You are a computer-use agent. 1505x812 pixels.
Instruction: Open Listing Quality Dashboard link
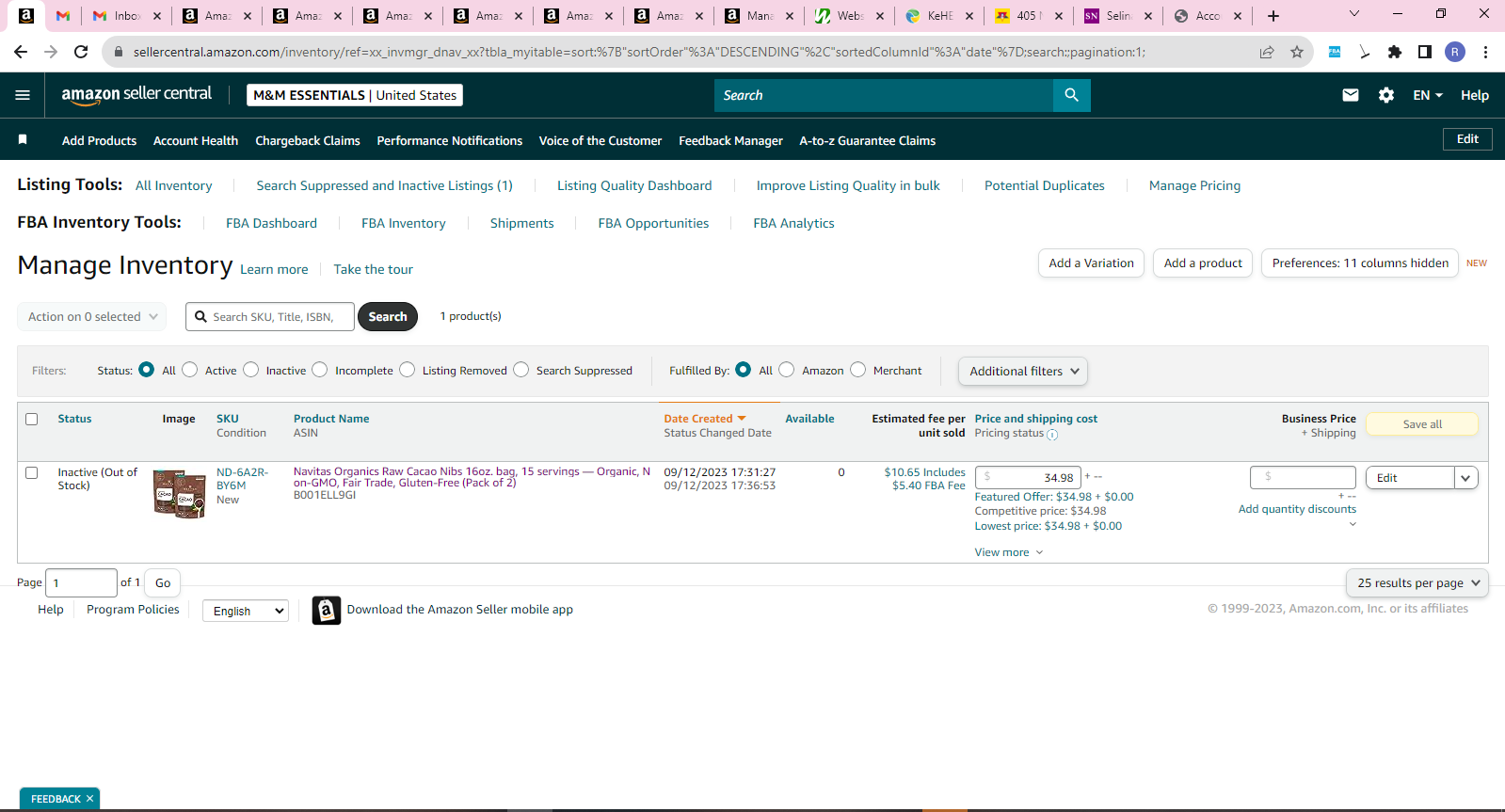[634, 185]
